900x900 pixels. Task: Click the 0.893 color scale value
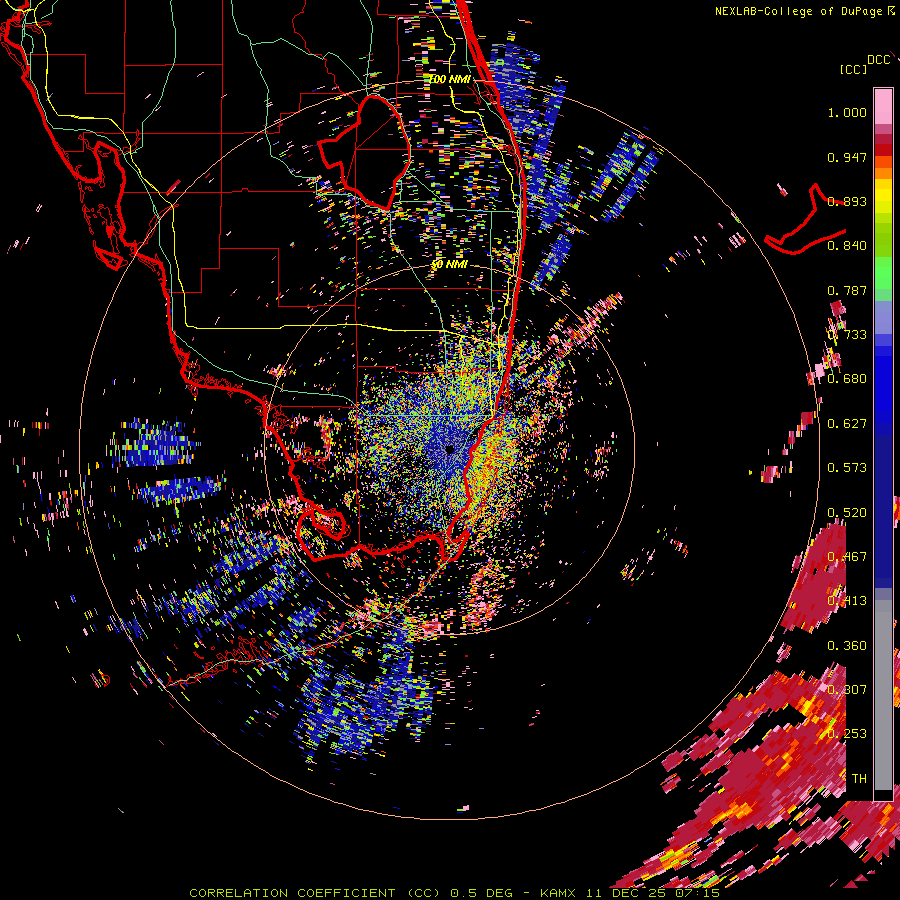[x=847, y=201]
